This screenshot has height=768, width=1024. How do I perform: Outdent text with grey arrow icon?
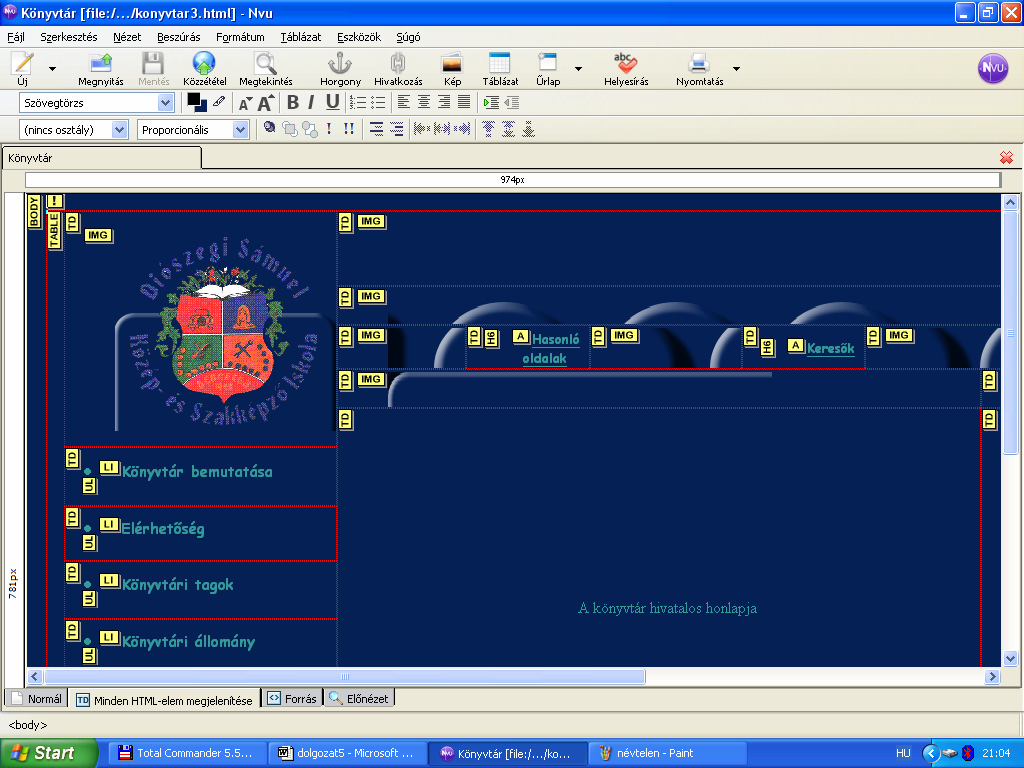(512, 103)
